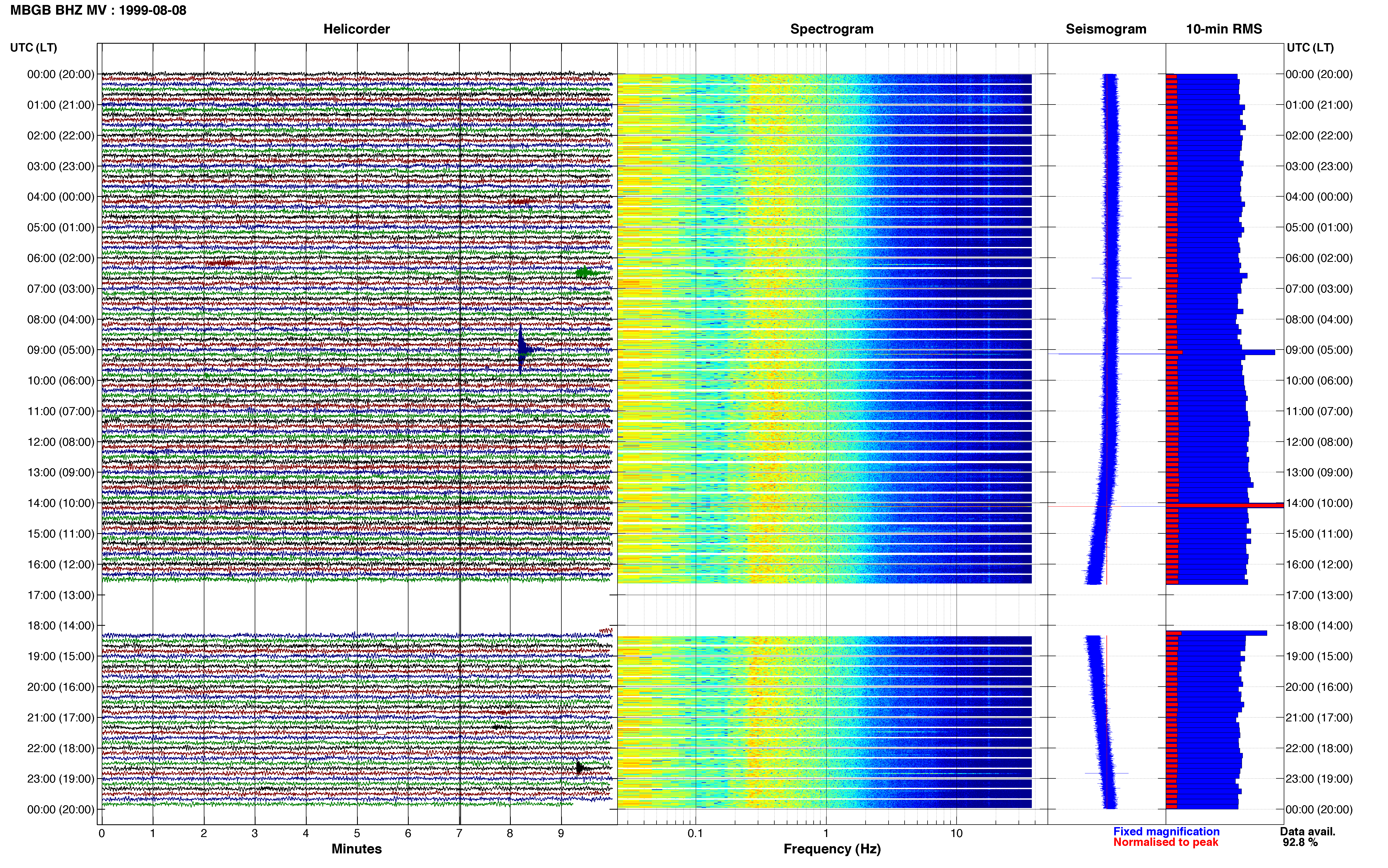The width and height of the screenshot is (1388, 868).
Task: Click left time label '03:00 (23:00)'
Action: click(x=61, y=166)
